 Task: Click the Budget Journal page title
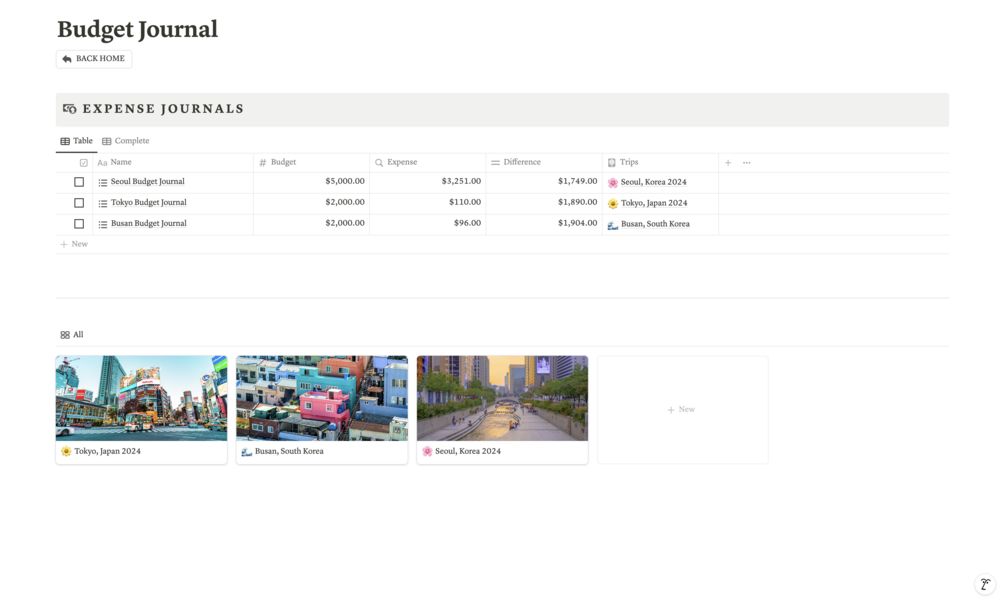(x=137, y=29)
